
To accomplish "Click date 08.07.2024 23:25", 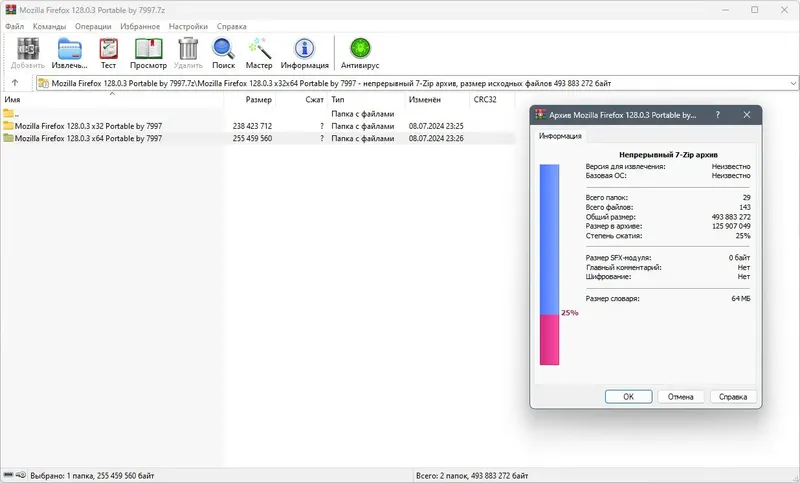I will click(x=436, y=126).
